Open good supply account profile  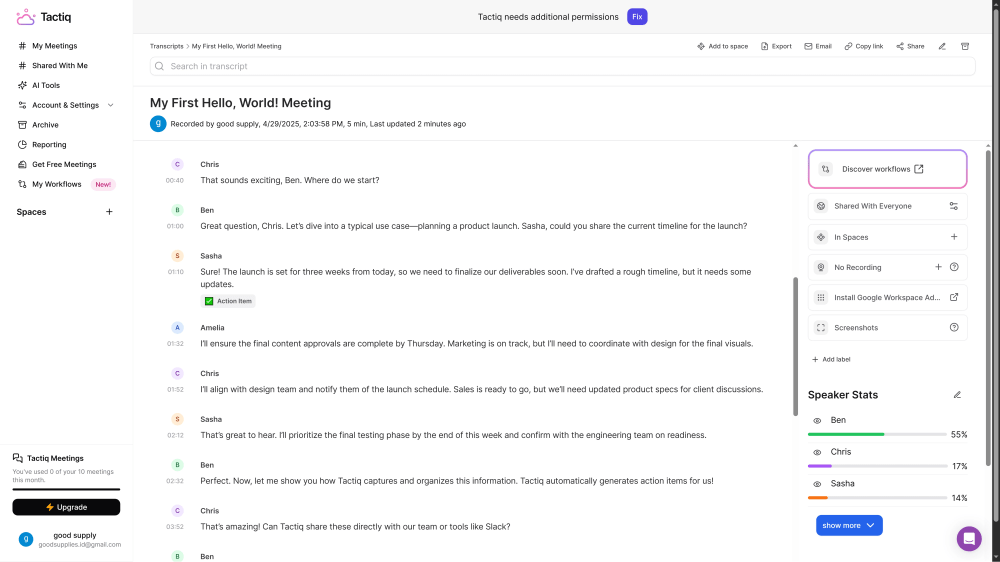69,540
